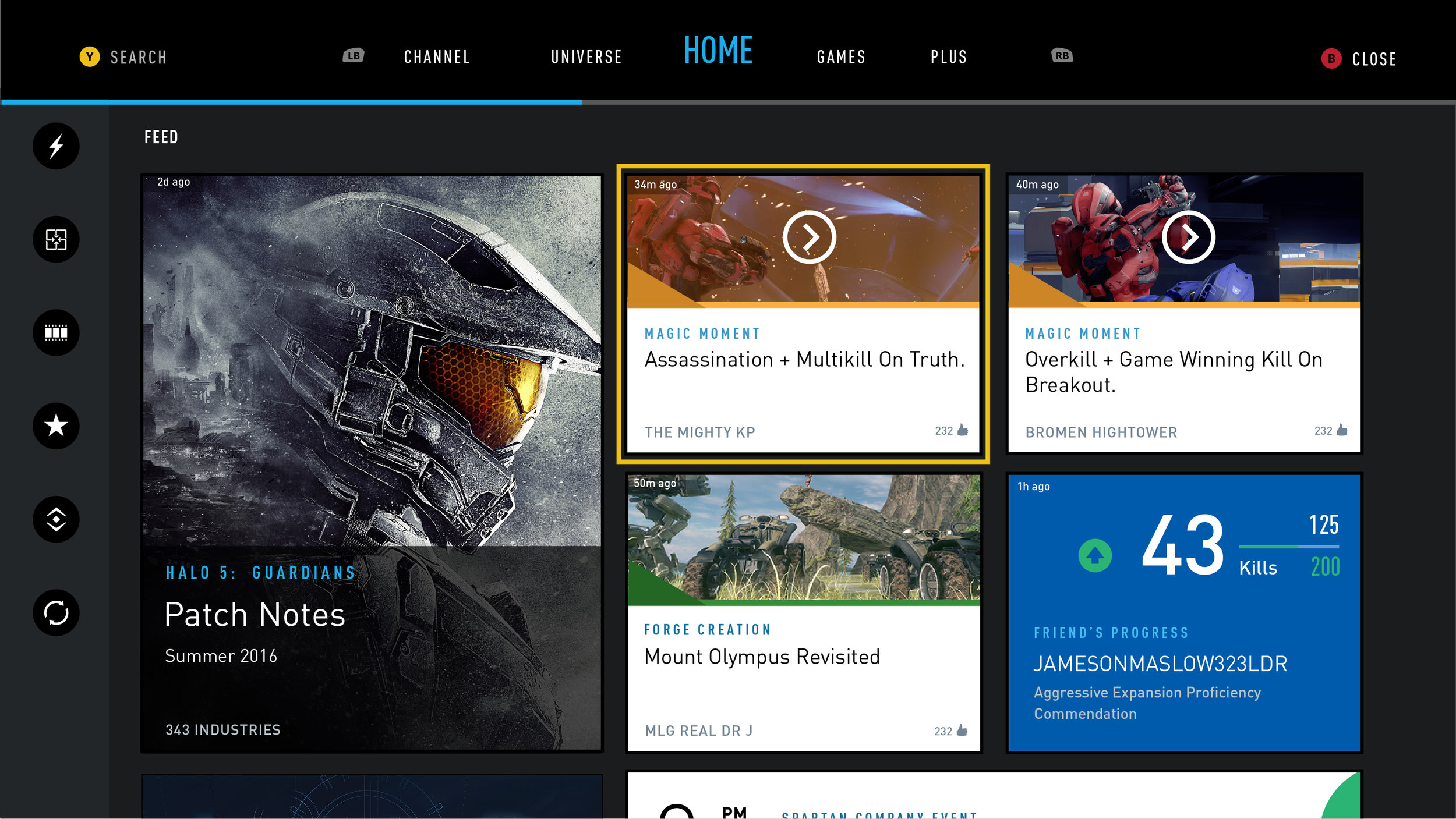
Task: Click the 50m ago timestamp
Action: pyautogui.click(x=655, y=483)
